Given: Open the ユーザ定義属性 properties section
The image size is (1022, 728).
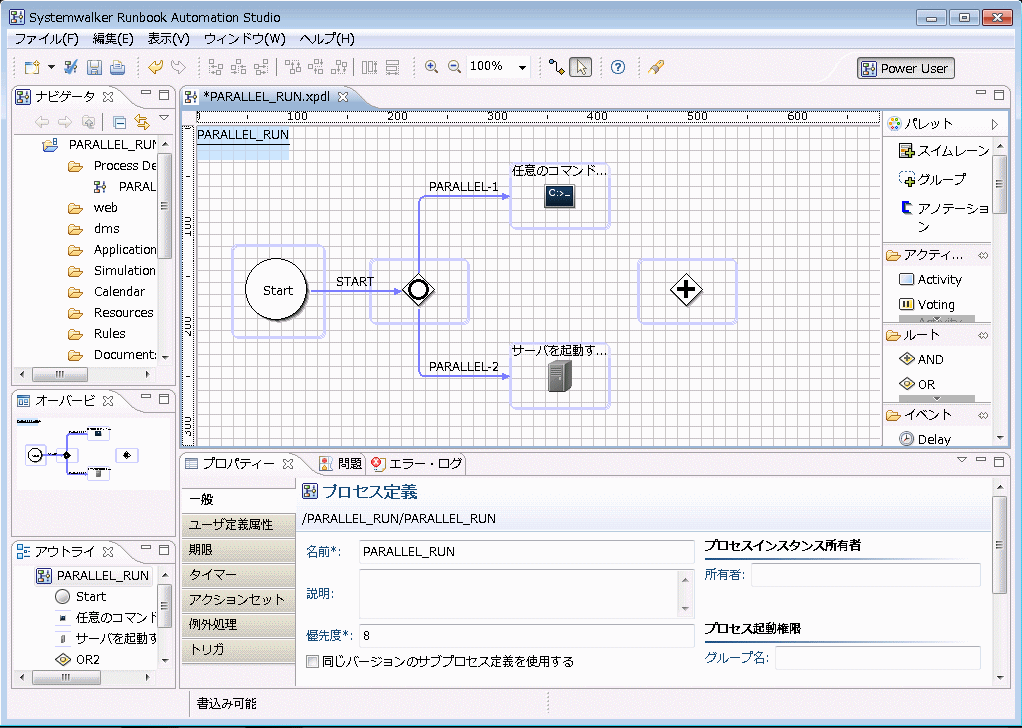Looking at the screenshot, I should pos(238,525).
